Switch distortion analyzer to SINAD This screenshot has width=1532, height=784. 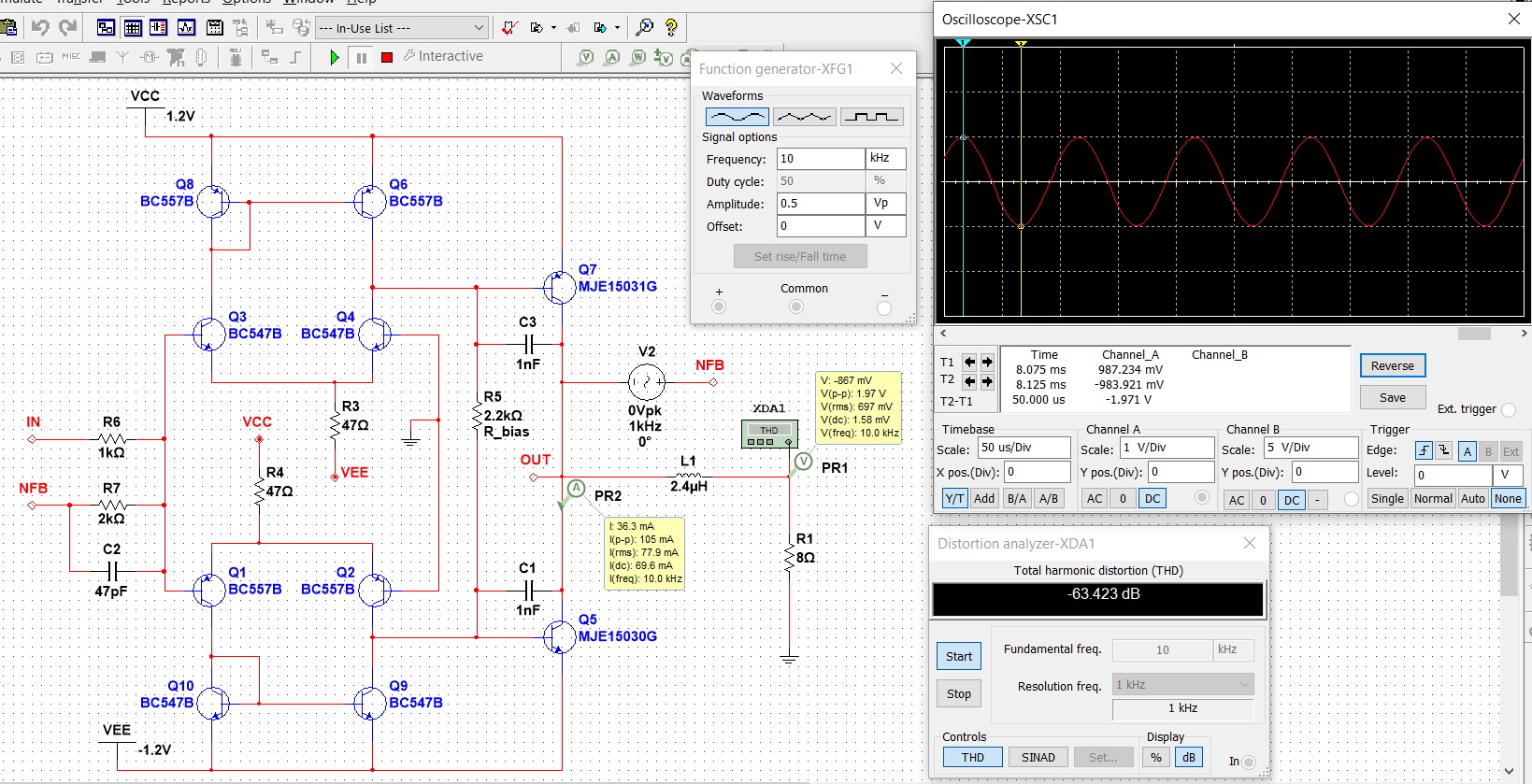[x=1038, y=757]
